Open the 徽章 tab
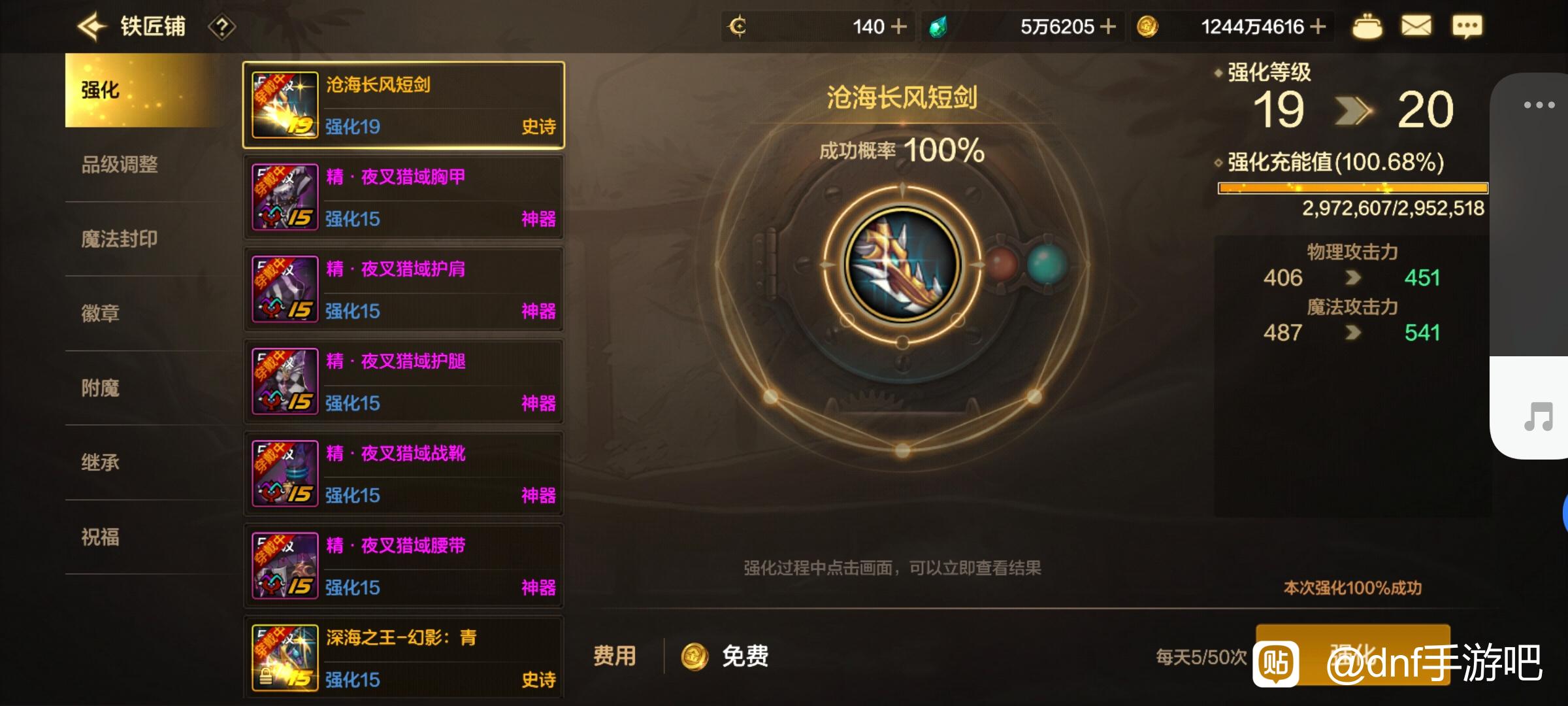 point(101,313)
